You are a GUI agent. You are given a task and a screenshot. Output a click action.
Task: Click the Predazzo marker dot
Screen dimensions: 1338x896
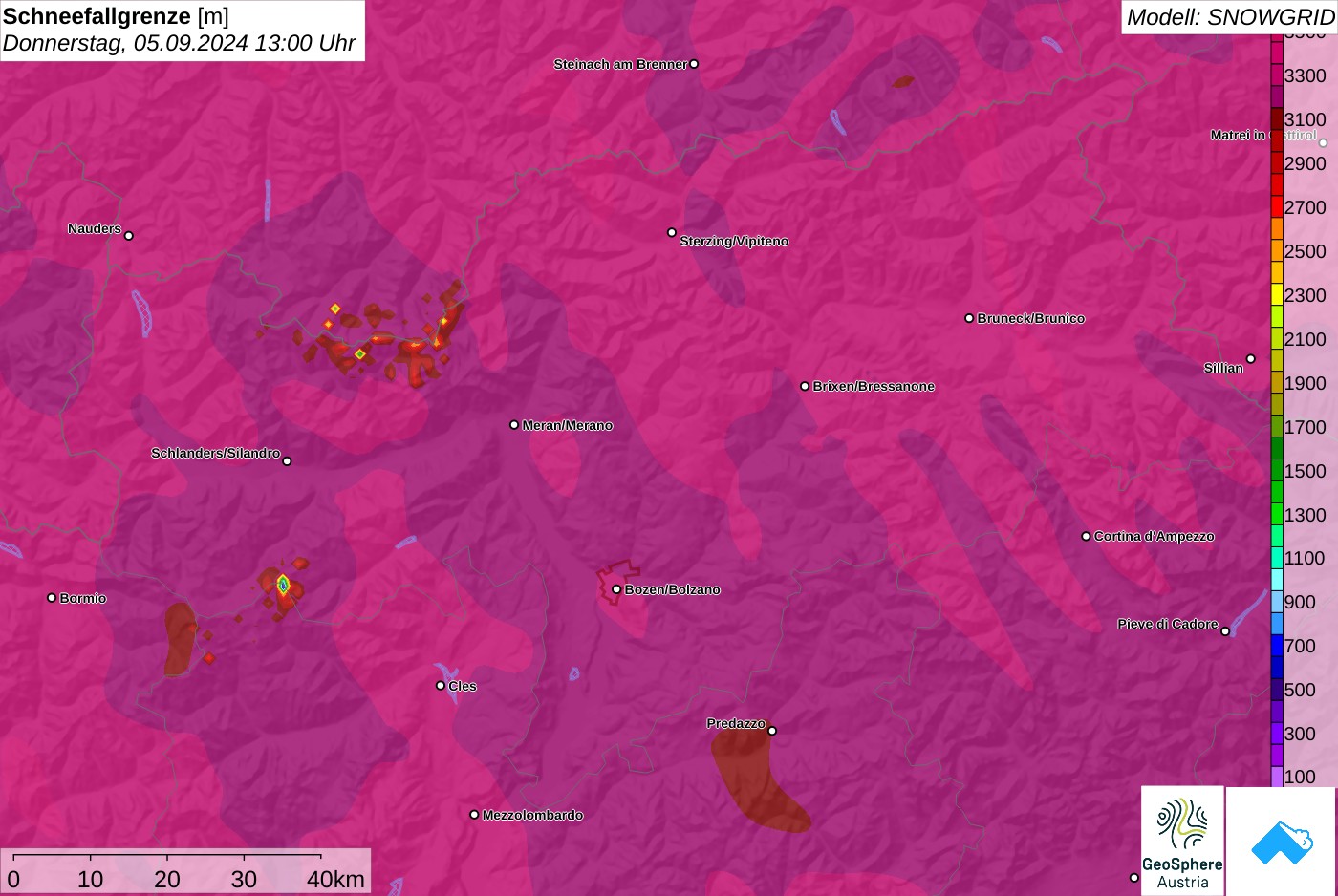(x=772, y=731)
